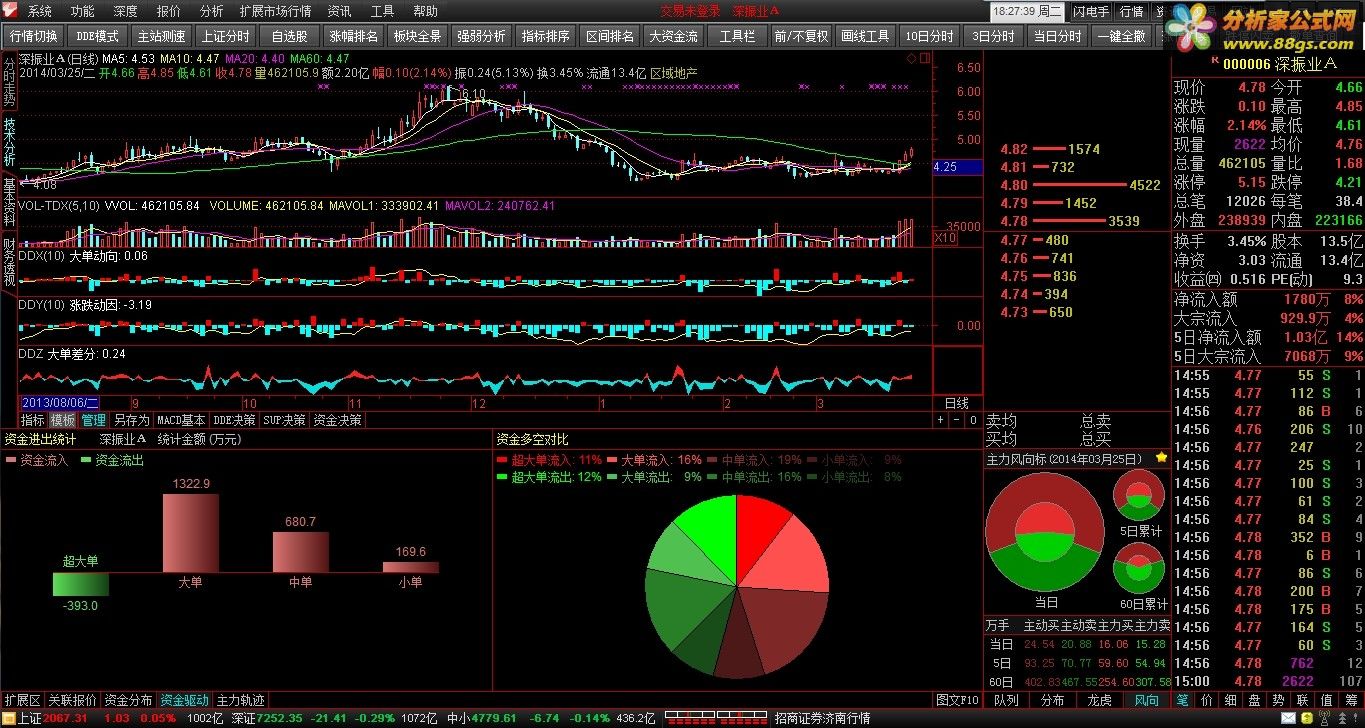Toggle 前/不复权 price adjustment
This screenshot has width=1365, height=728.
[802, 36]
